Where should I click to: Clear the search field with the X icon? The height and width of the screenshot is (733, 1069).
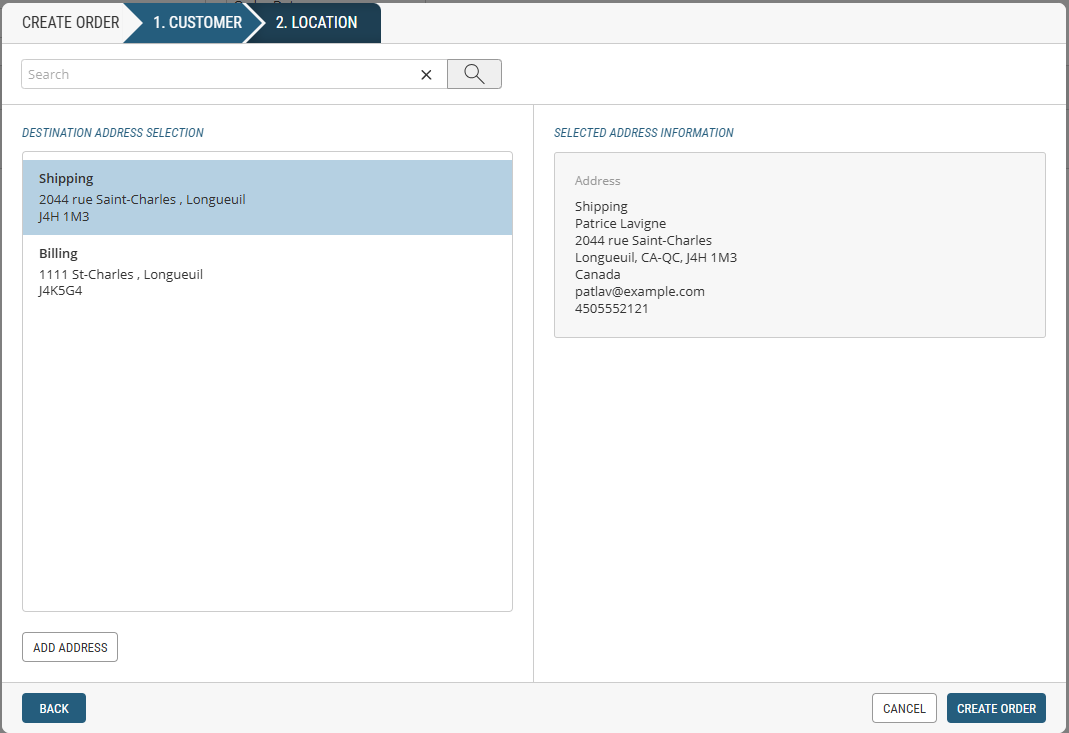[426, 75]
